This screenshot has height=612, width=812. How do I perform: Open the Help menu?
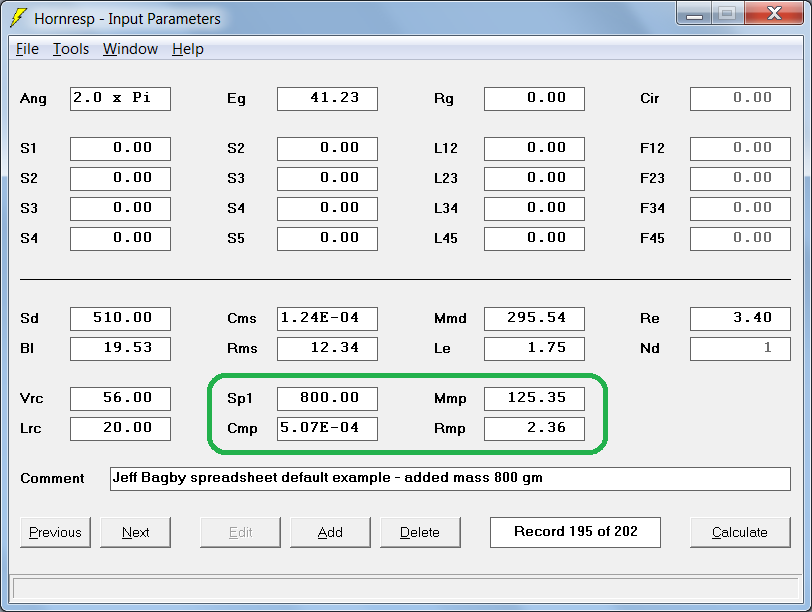tap(188, 49)
